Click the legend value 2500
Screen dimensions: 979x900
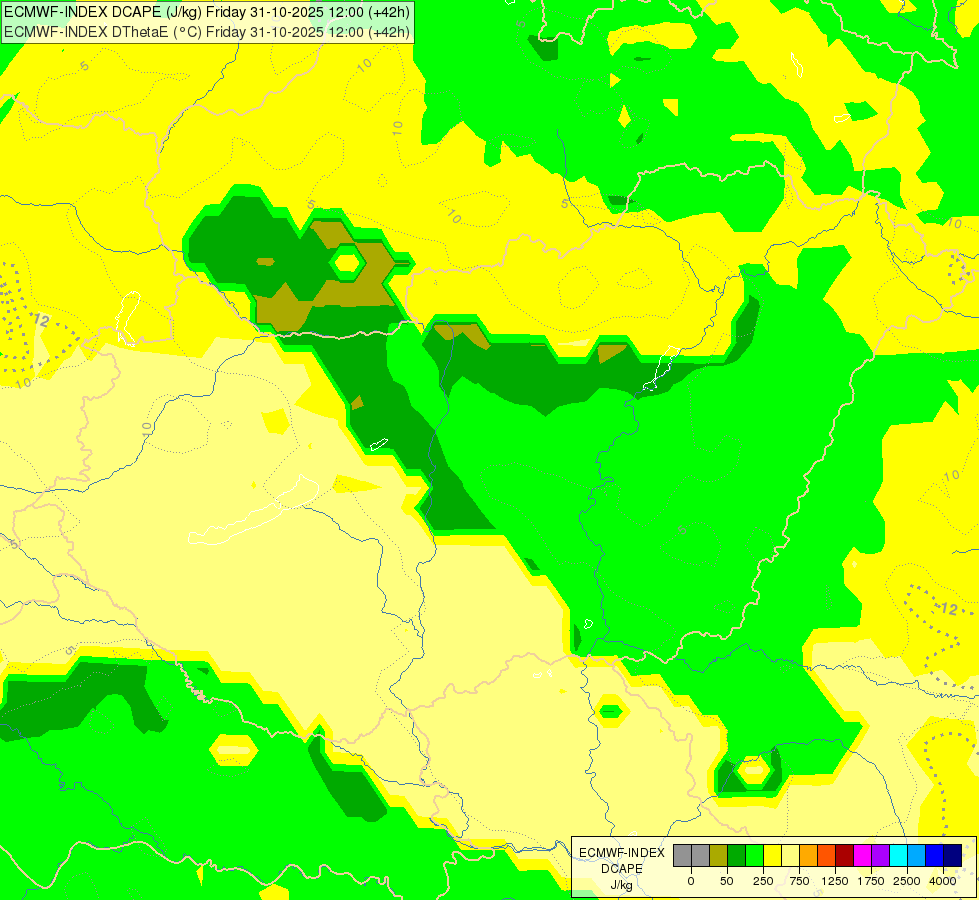coord(907,881)
